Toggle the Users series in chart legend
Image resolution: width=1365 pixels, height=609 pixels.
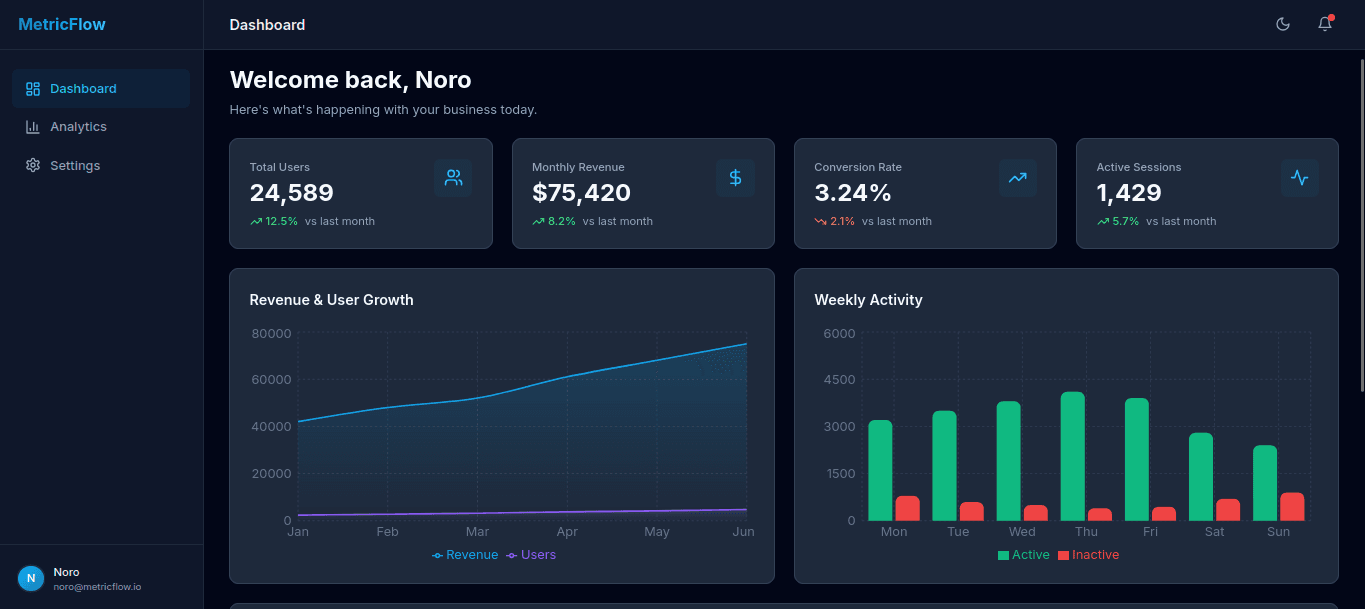[x=531, y=555]
